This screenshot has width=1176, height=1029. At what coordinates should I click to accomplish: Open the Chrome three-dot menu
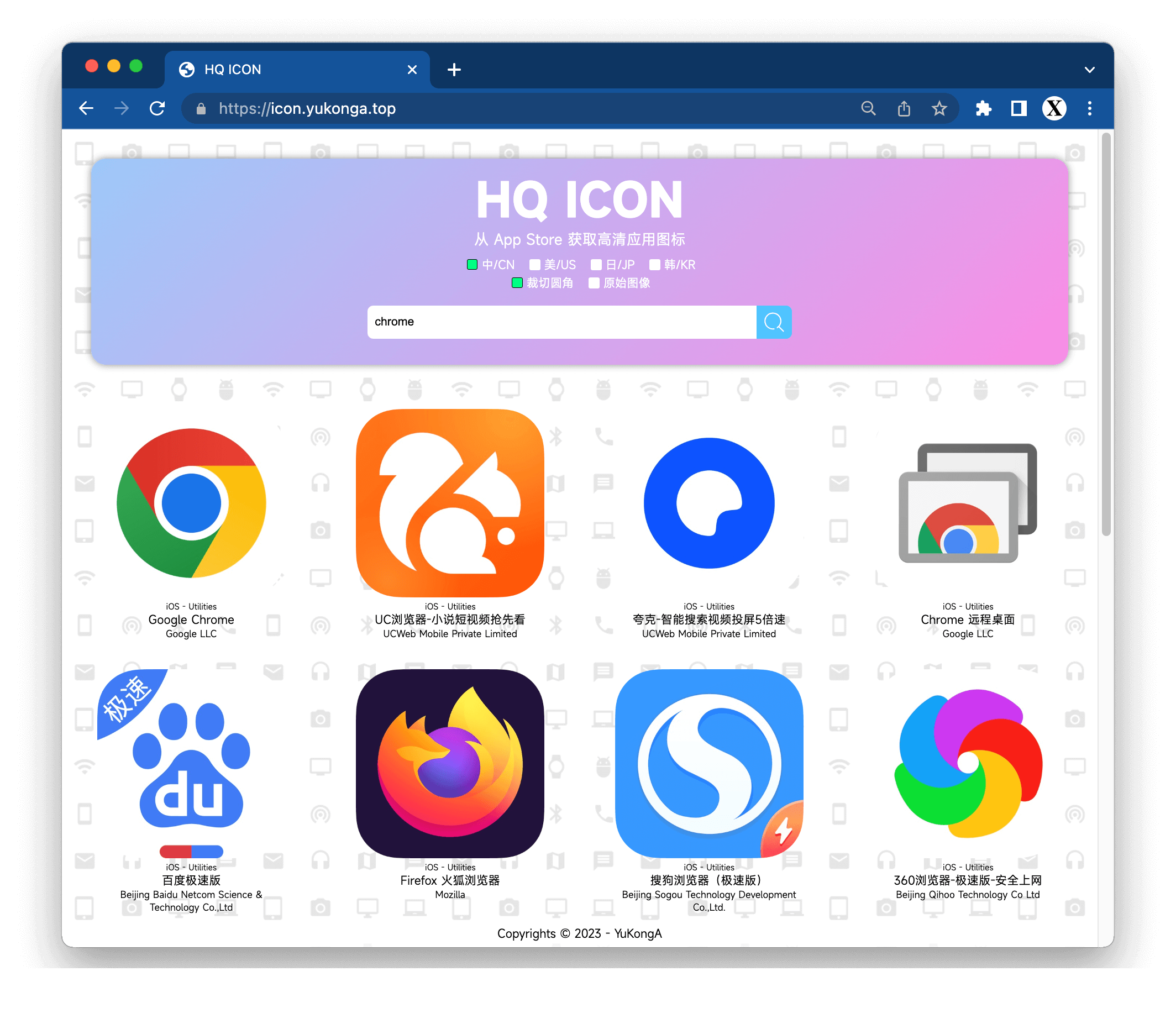[x=1089, y=108]
